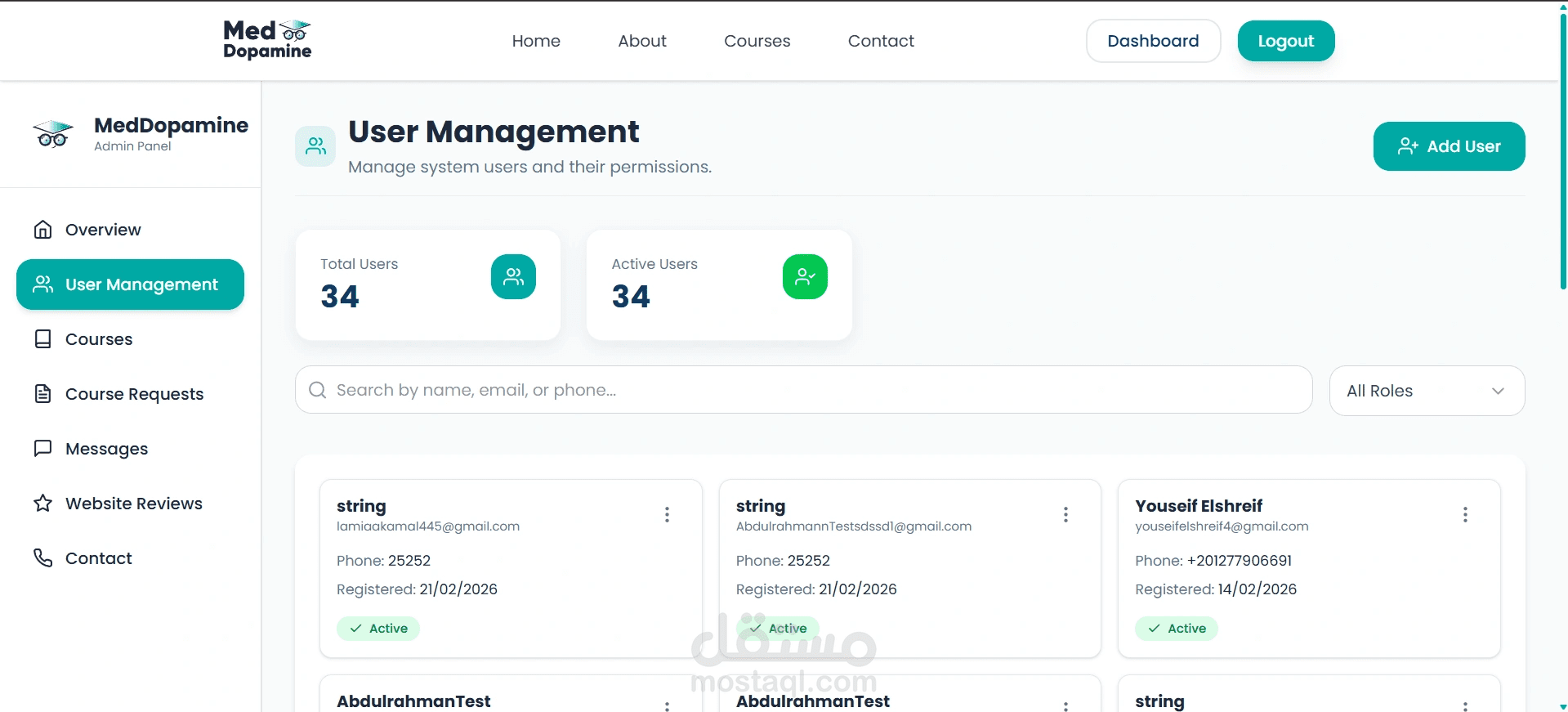Click the users icon beside the User Management heading
The width and height of the screenshot is (1568, 712).
click(x=315, y=146)
